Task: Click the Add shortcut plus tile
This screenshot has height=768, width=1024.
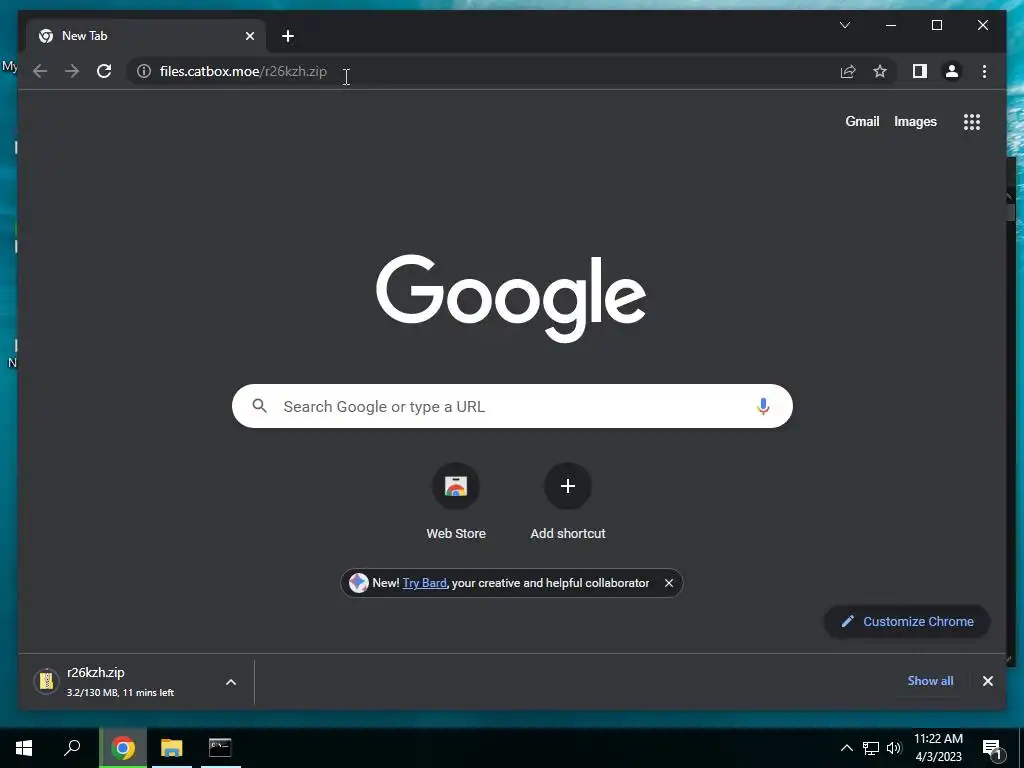Action: tap(568, 501)
